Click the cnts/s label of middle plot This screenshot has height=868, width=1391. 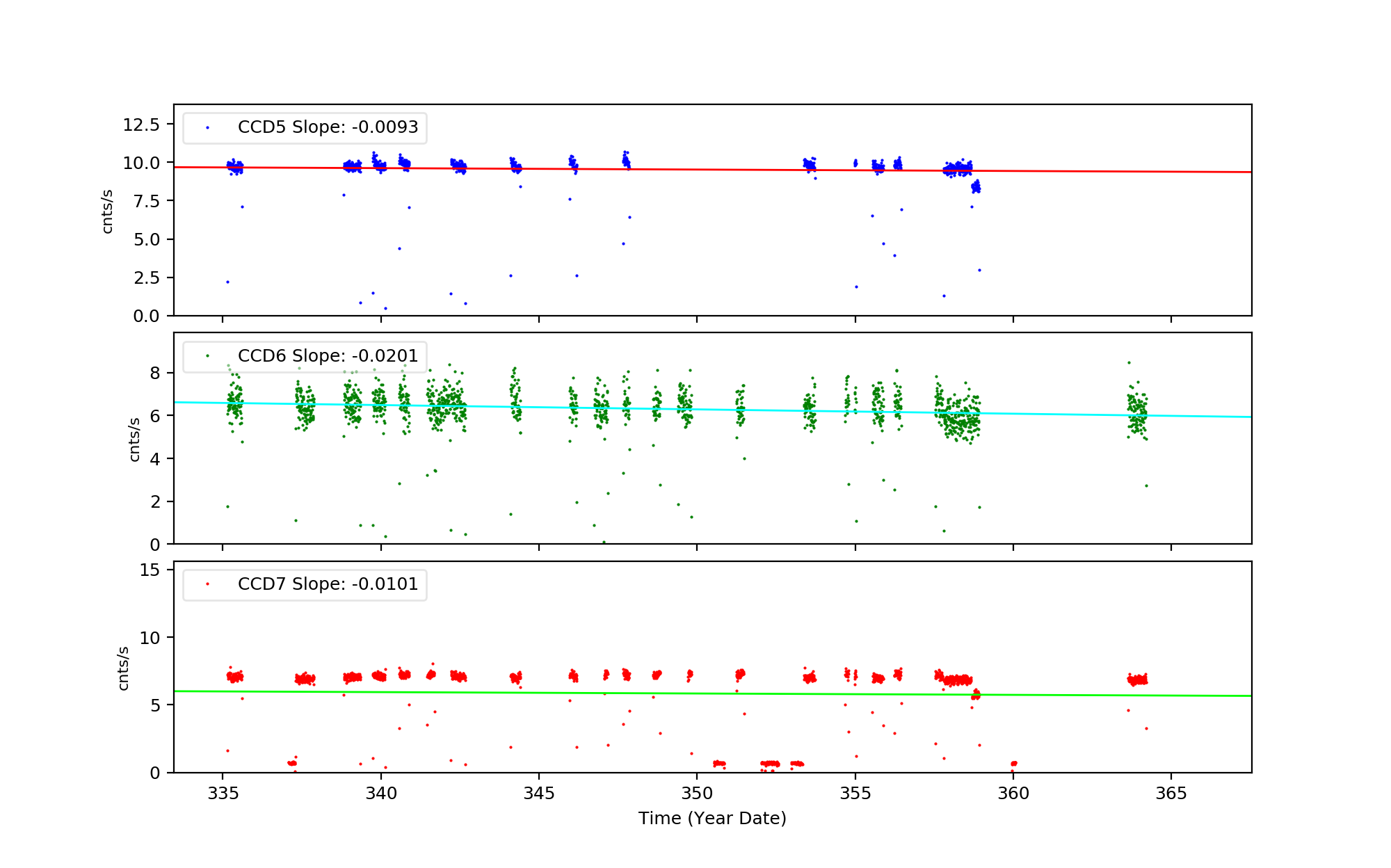click(135, 440)
